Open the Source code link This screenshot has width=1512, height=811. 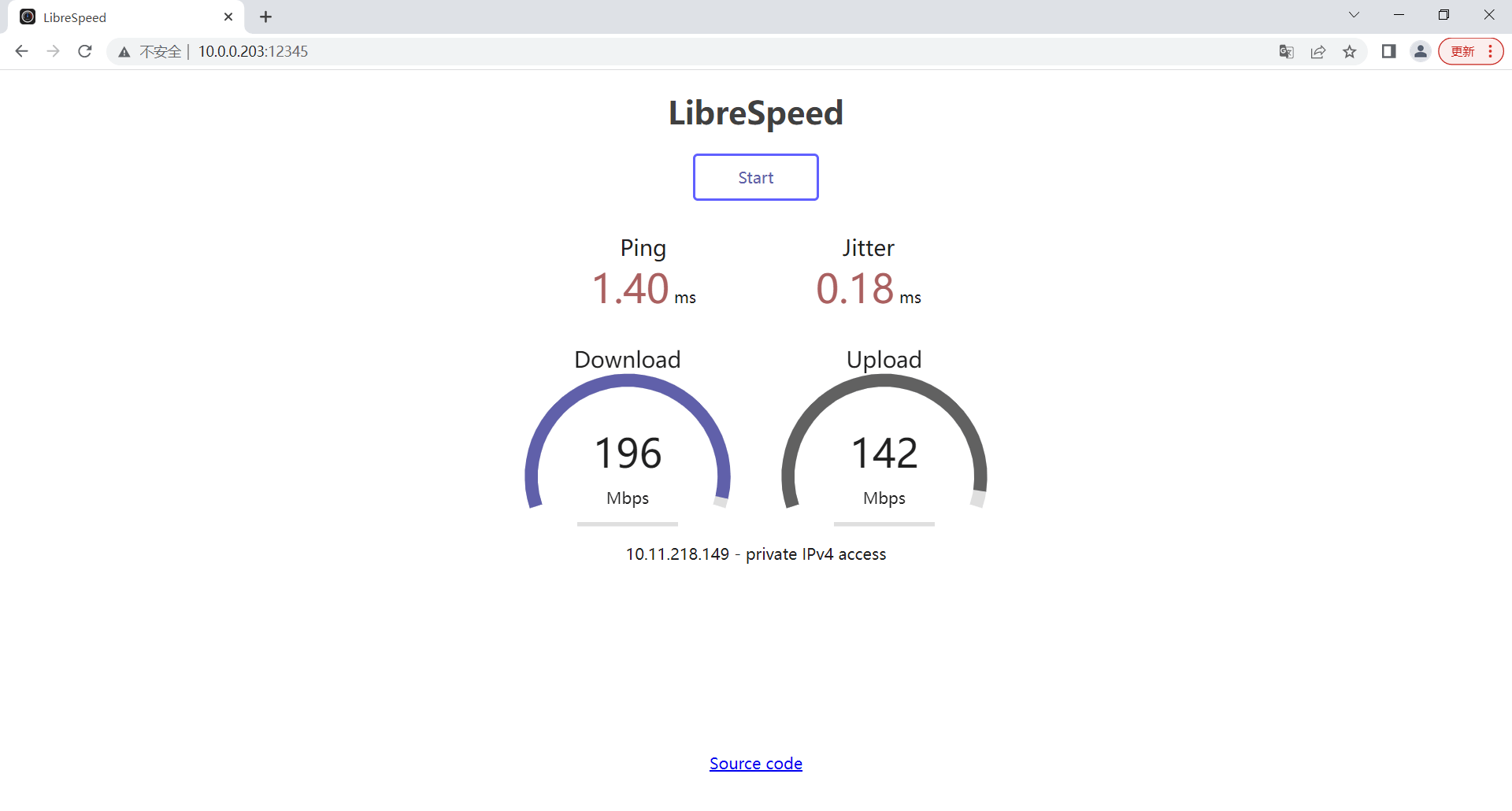coord(755,763)
